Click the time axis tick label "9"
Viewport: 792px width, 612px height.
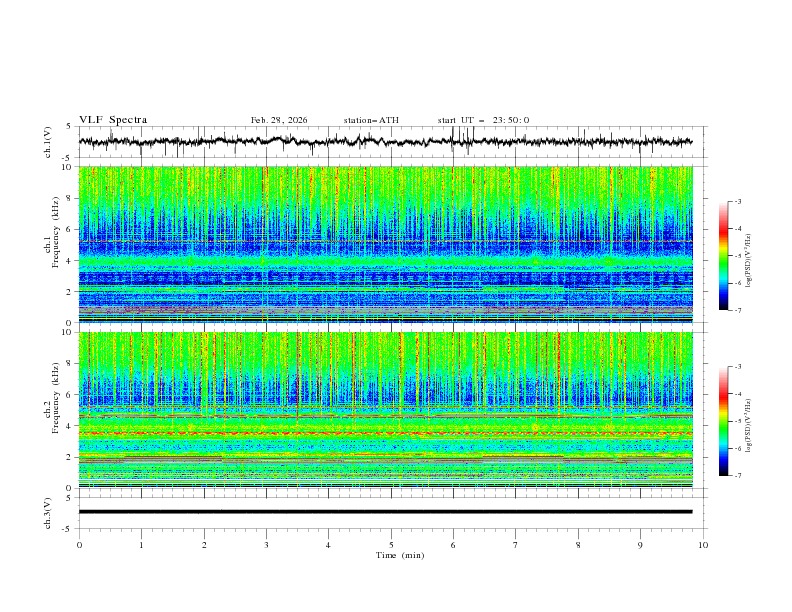640,545
